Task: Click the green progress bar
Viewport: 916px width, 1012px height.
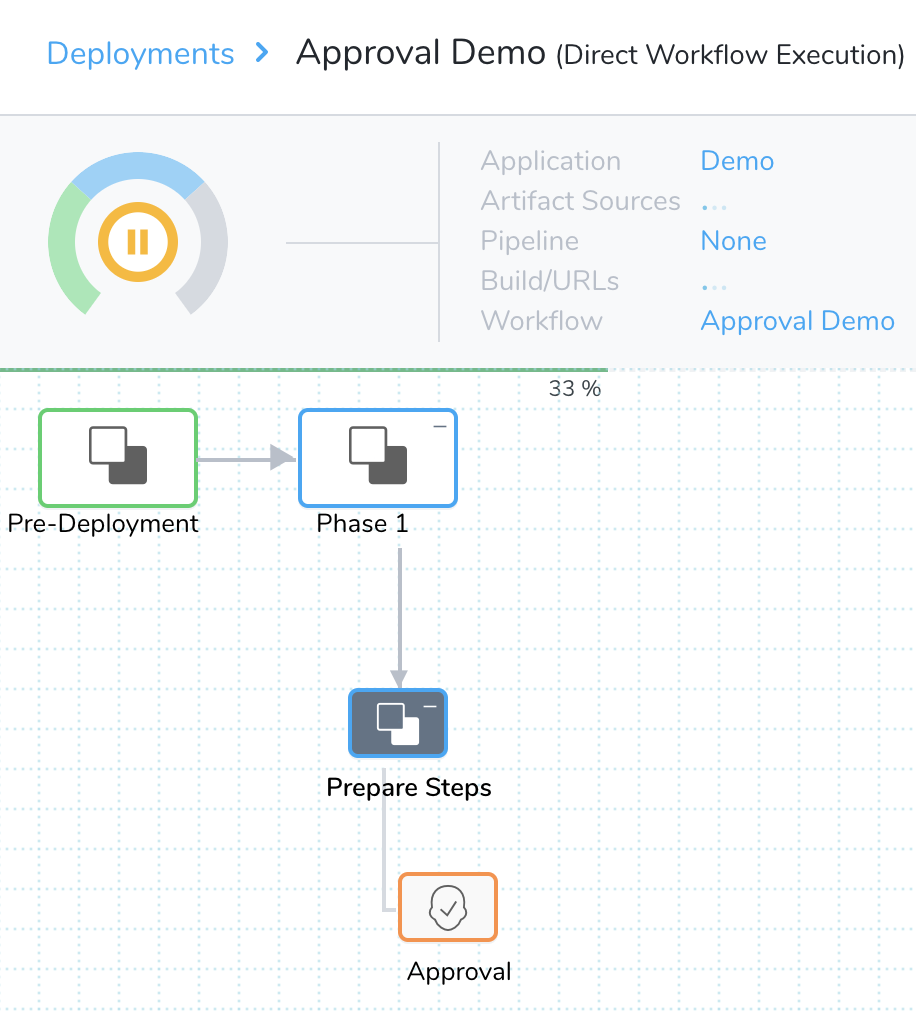Action: [303, 370]
